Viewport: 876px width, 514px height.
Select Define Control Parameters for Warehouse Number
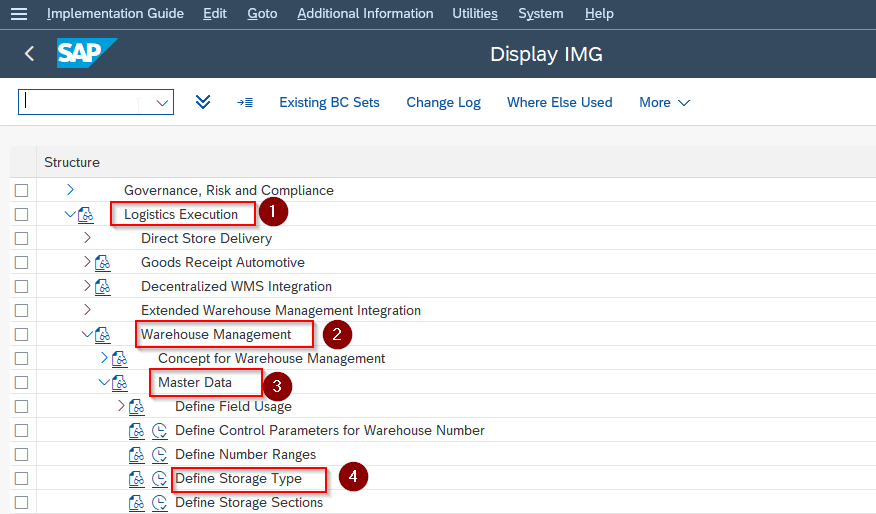click(x=330, y=431)
